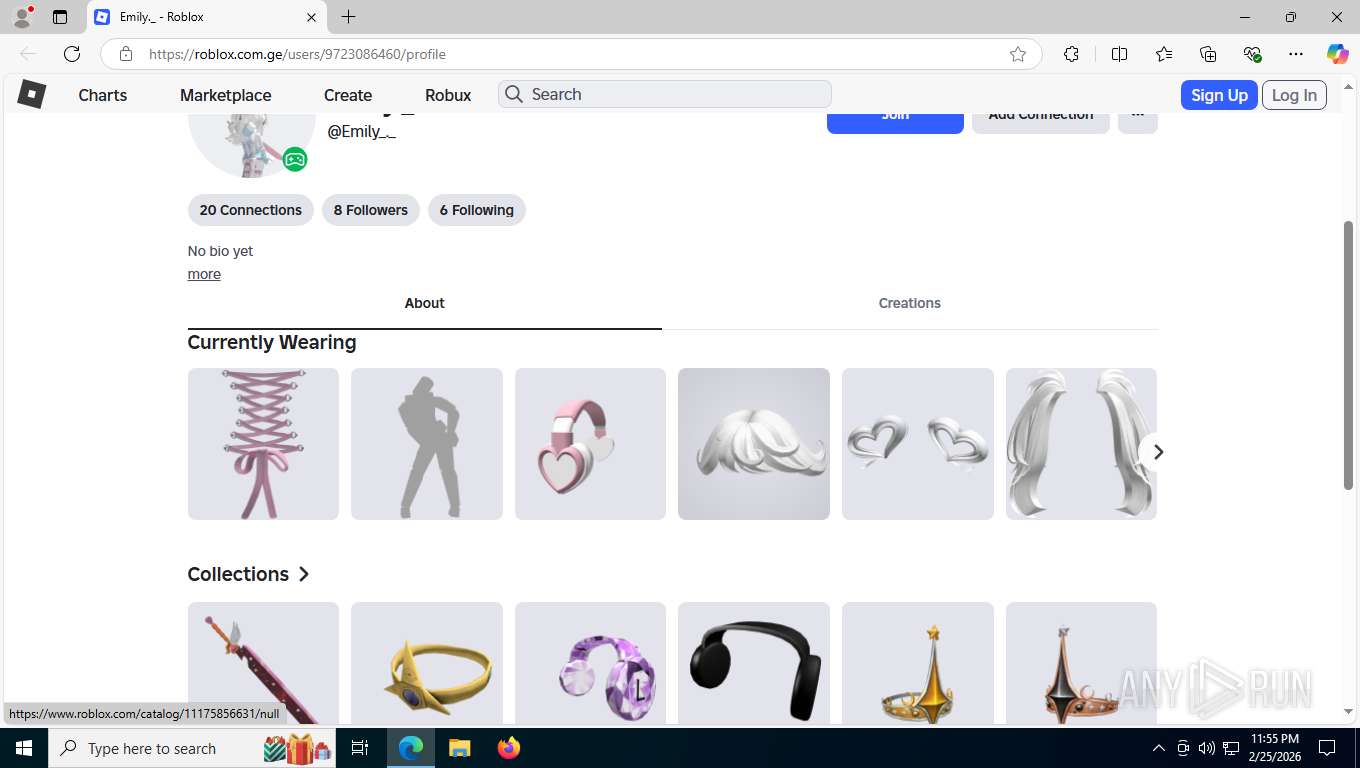Open the white short hair item thumbnail

[x=754, y=444]
